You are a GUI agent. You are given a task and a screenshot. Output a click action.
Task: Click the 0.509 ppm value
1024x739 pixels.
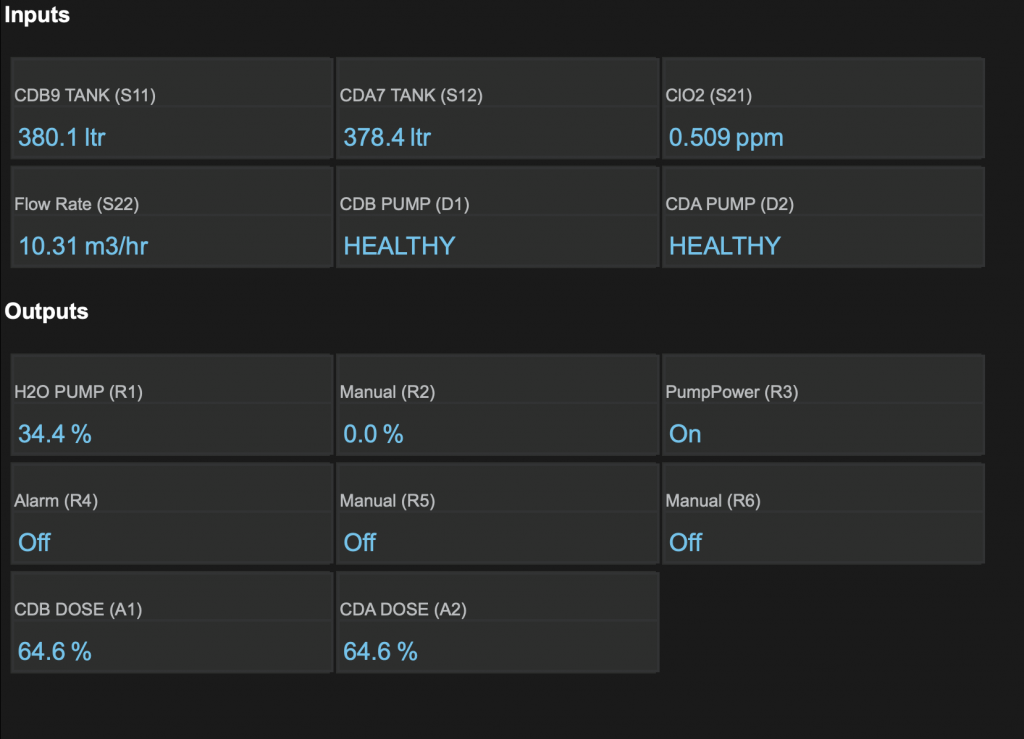(726, 137)
